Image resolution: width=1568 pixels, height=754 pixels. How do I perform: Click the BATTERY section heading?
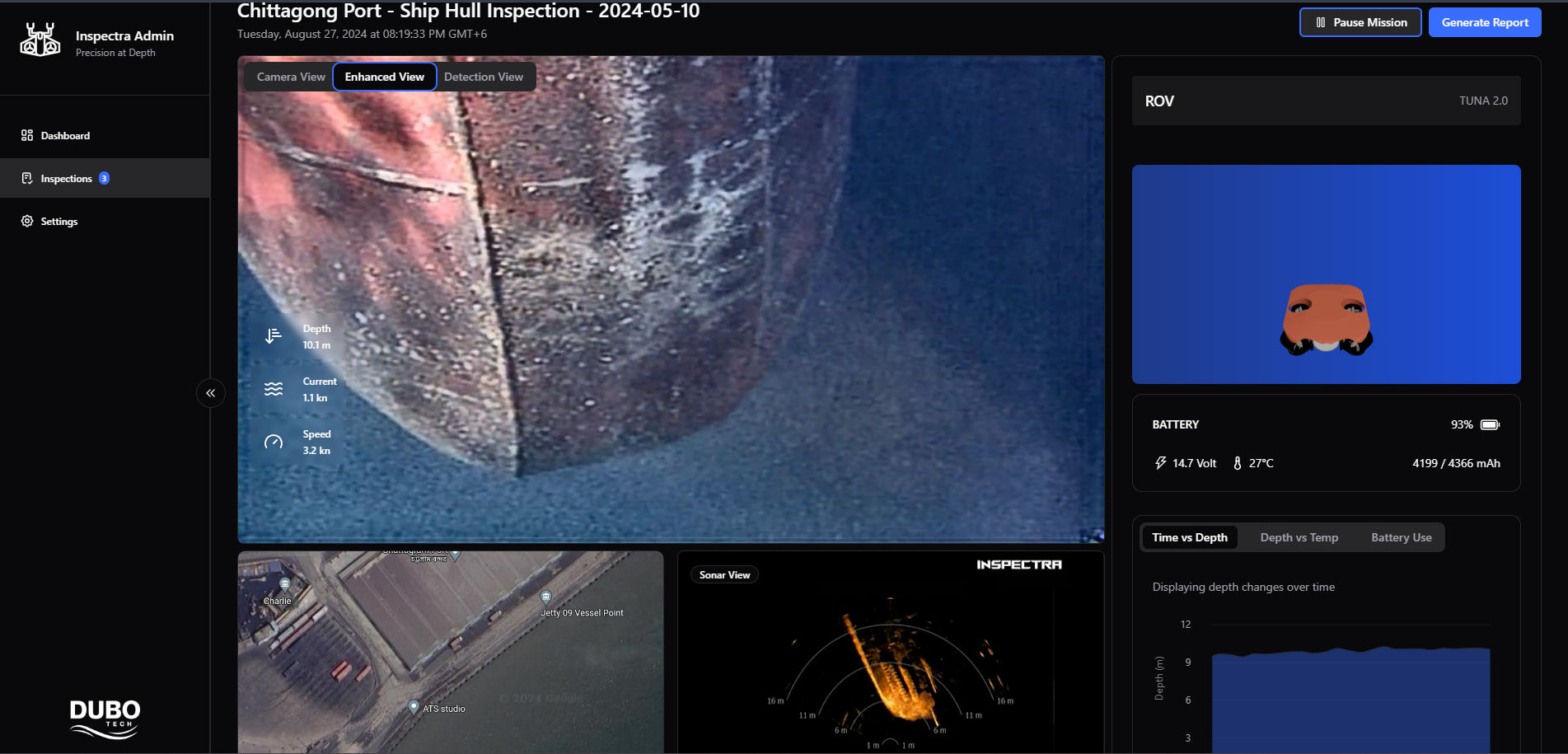pyautogui.click(x=1176, y=424)
